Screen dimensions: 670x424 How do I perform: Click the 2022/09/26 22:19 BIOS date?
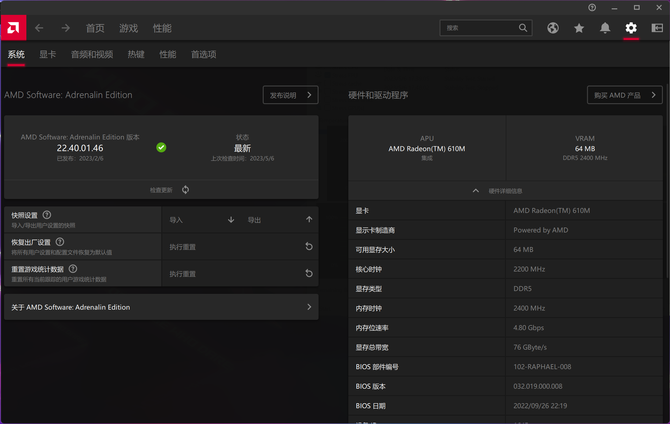(x=540, y=406)
